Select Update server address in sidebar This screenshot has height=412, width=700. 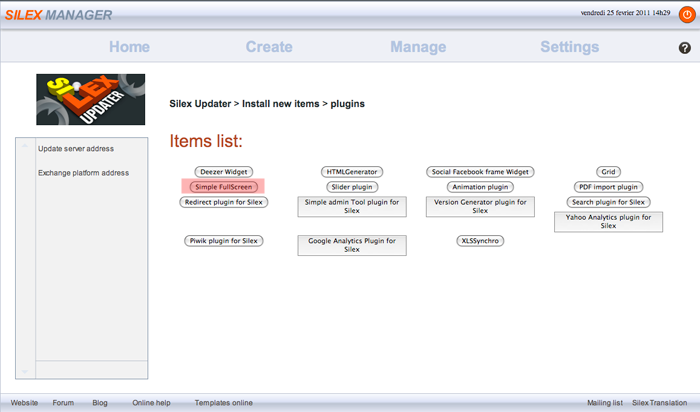(76, 149)
